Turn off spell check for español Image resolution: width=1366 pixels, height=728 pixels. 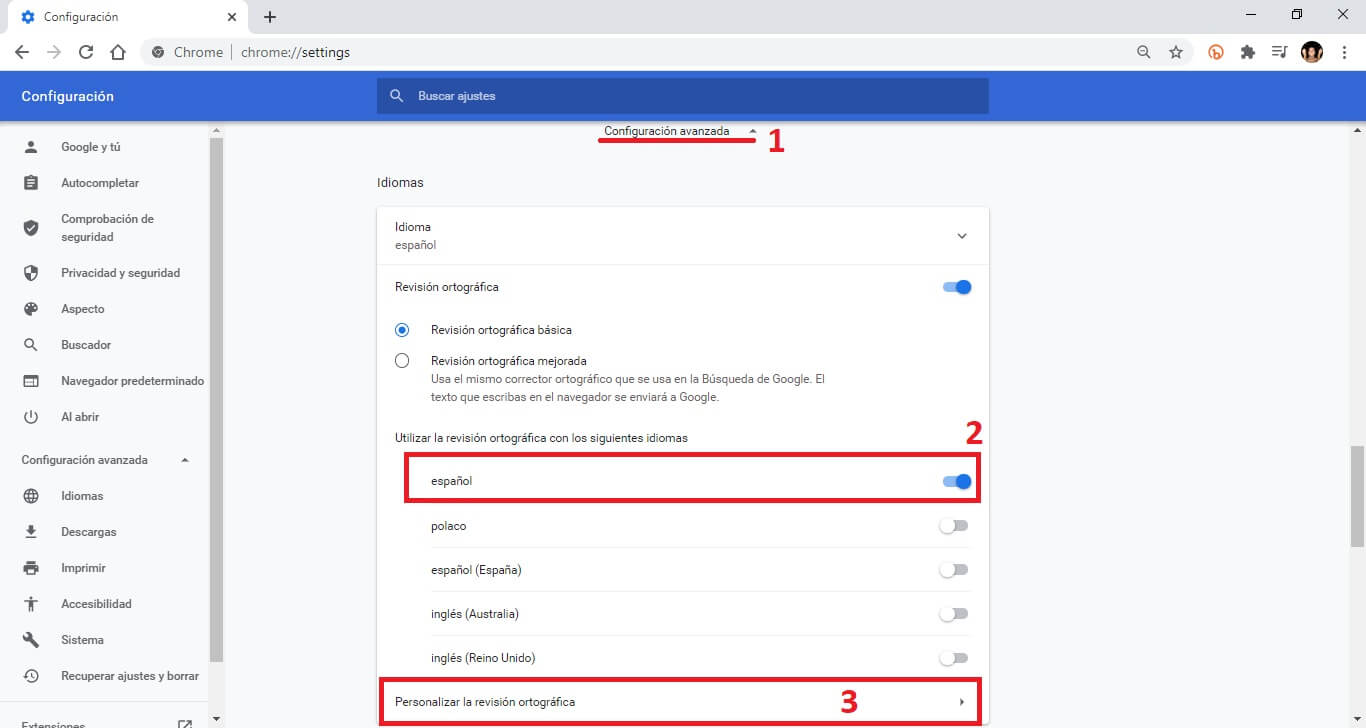click(956, 482)
